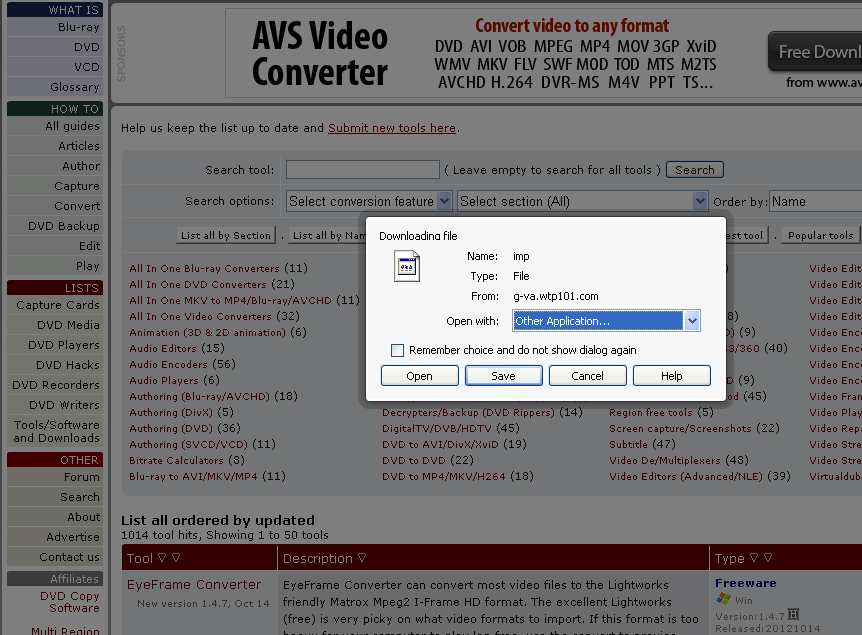Viewport: 862px width, 635px height.
Task: Click Save in the Downloading file dialog
Action: 504,376
